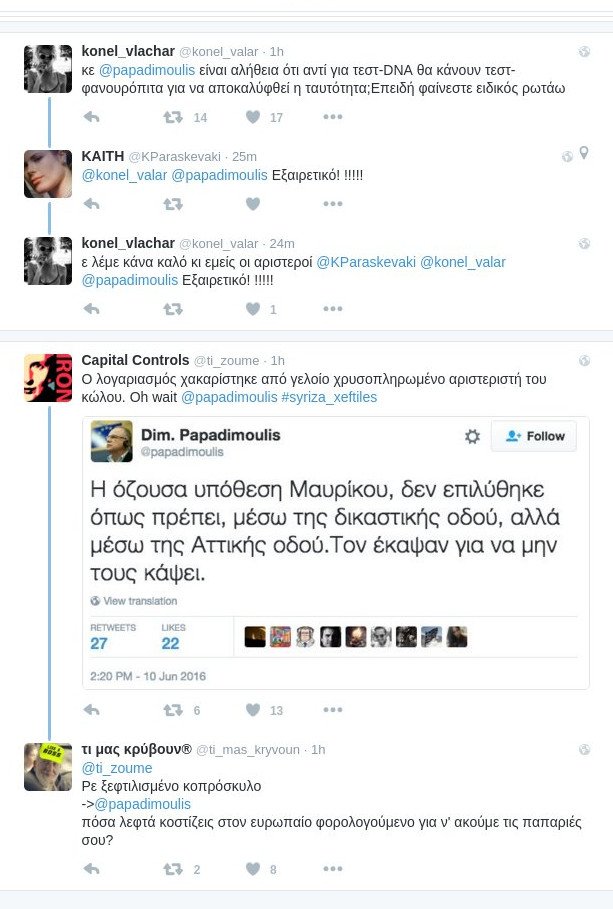Like the tweet with 17 likes
This screenshot has width=613, height=909.
click(253, 117)
